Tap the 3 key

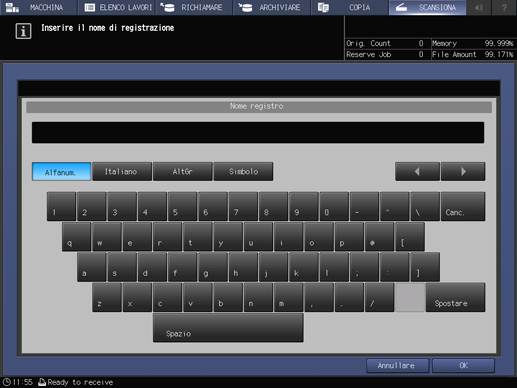point(122,206)
